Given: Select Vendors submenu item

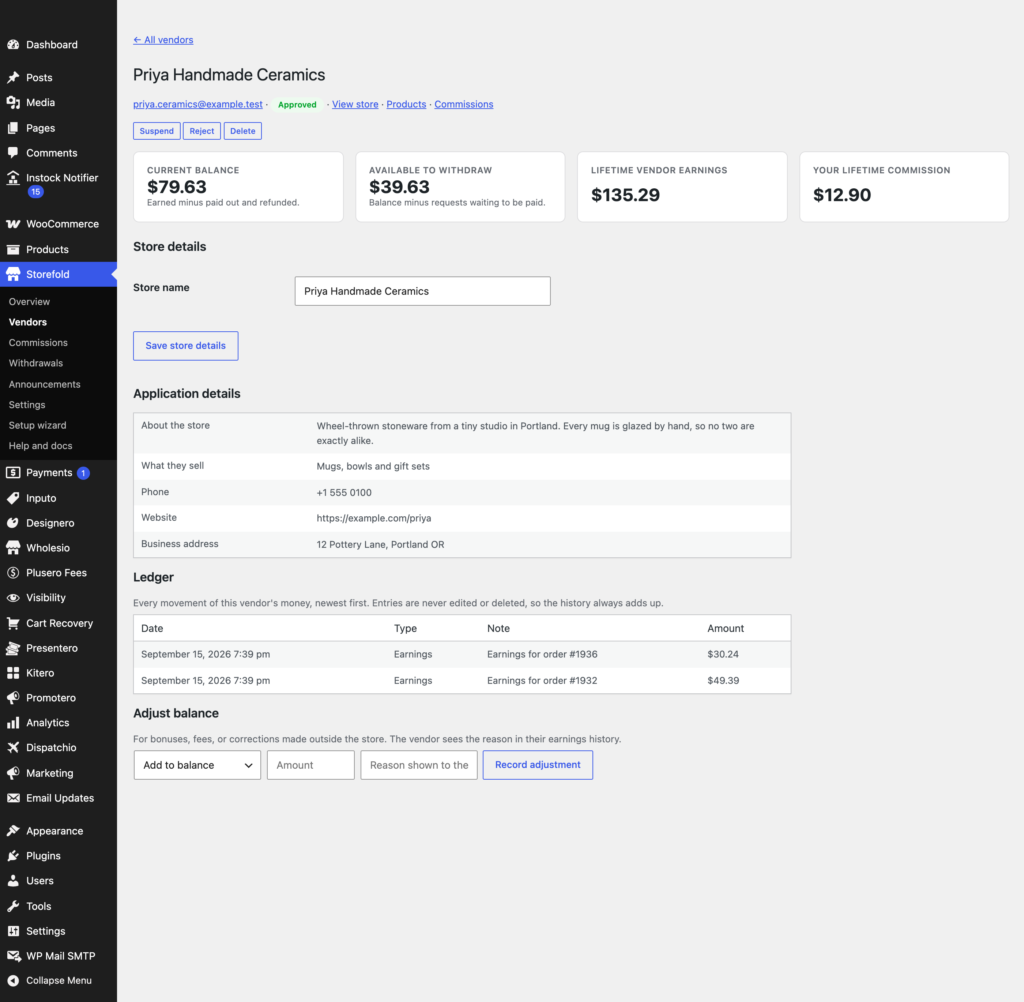Looking at the screenshot, I should click(27, 322).
